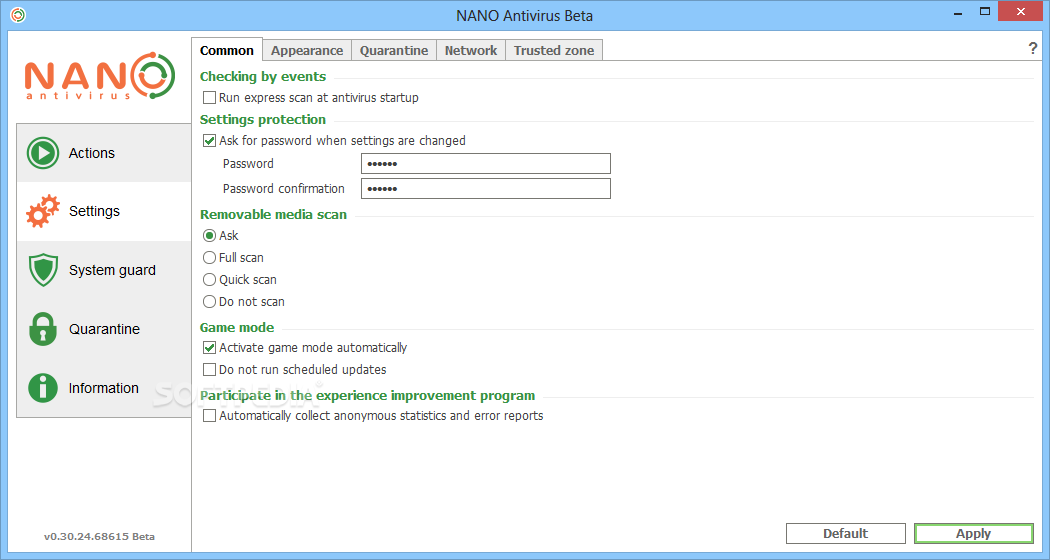Viewport: 1050px width, 560px height.
Task: Click the 'Game mode' heading
Action: pyautogui.click(x=237, y=327)
